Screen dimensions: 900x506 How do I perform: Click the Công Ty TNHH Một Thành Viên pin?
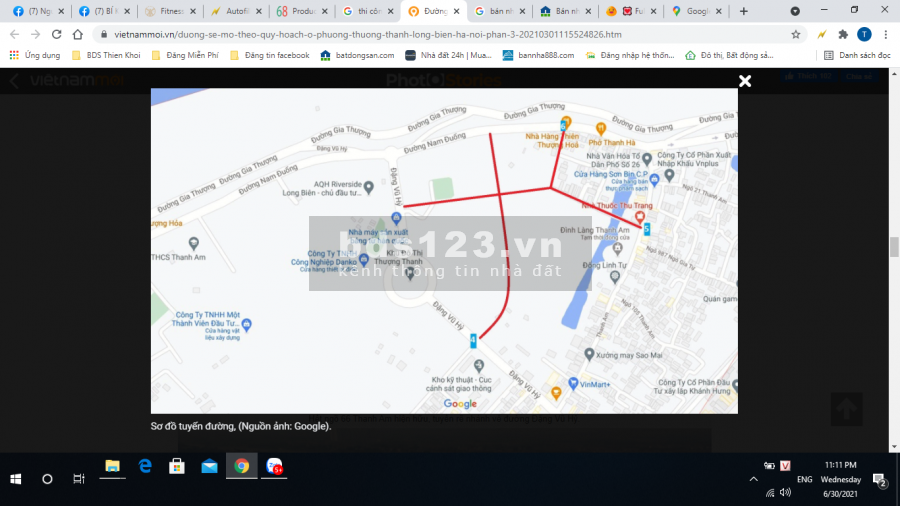click(246, 325)
